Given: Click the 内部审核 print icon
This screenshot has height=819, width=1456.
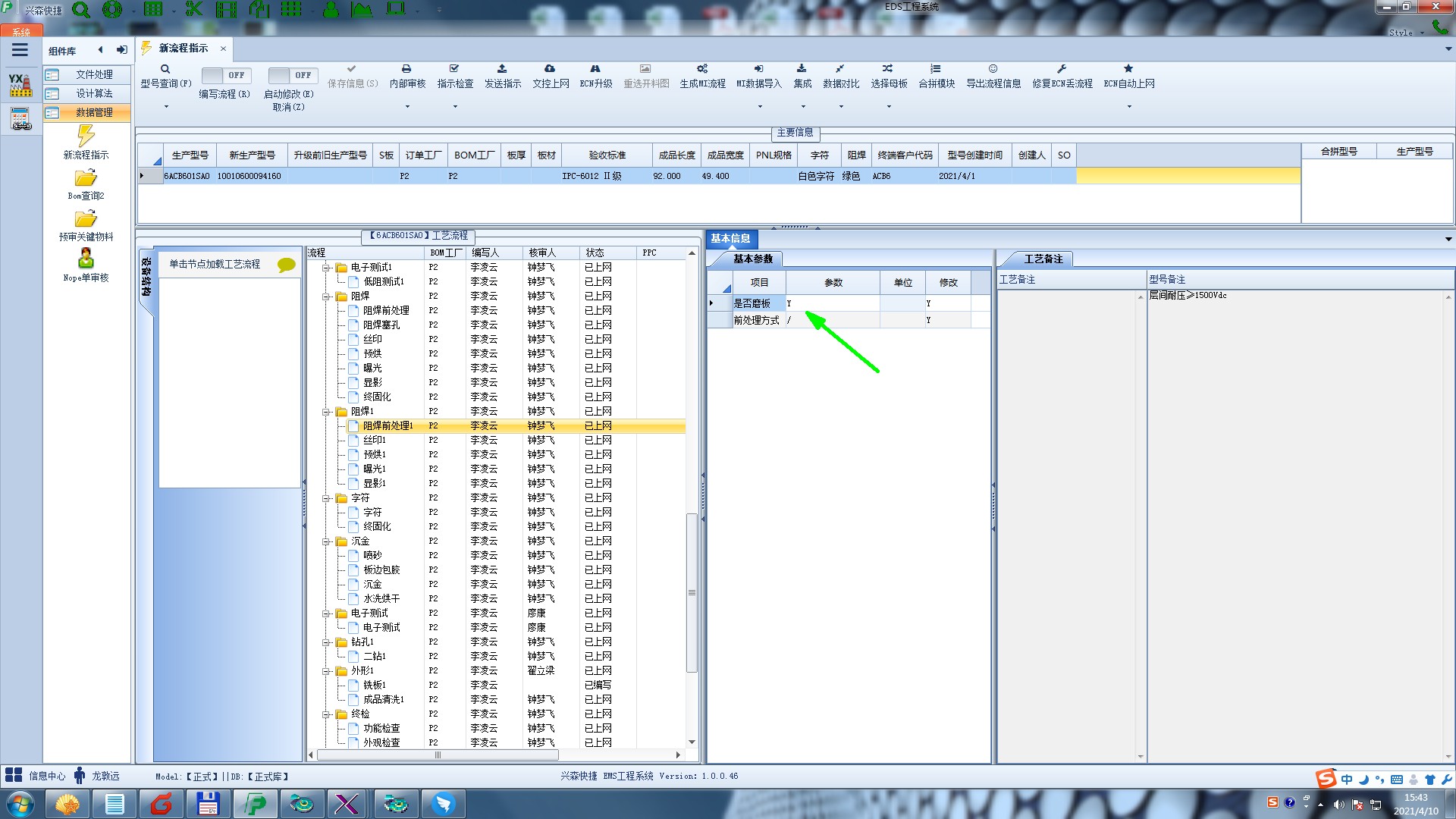Looking at the screenshot, I should tap(406, 69).
